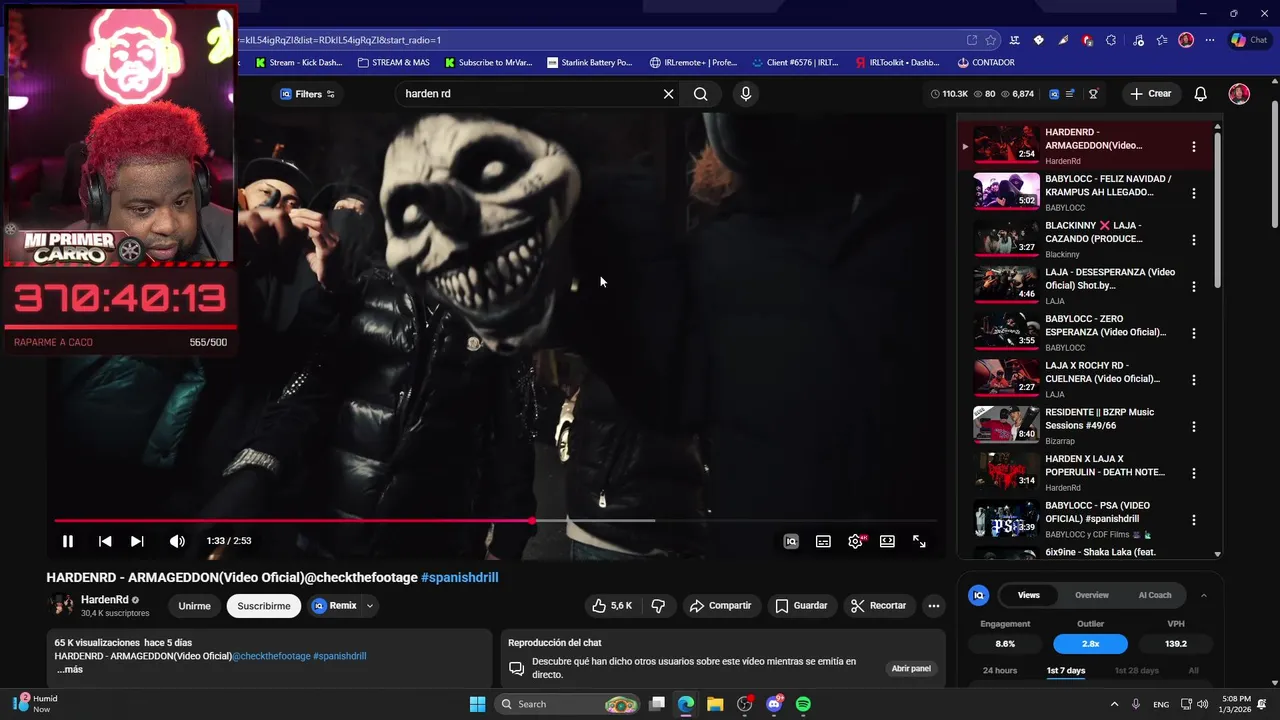Image resolution: width=1280 pixels, height=720 pixels.
Task: Subscribe using the Suscribirme button
Action: click(264, 606)
